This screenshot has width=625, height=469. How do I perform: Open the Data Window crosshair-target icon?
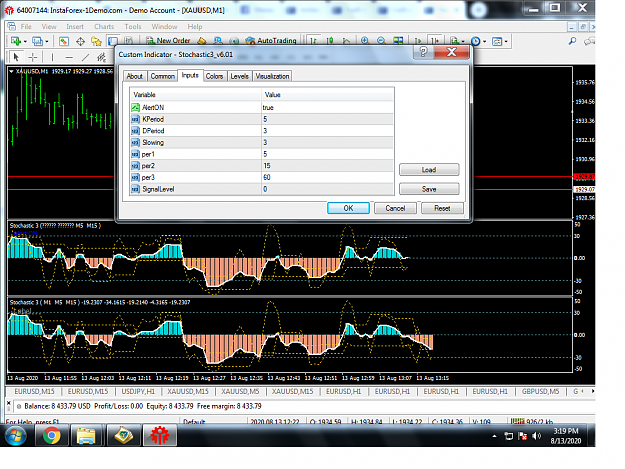[80, 41]
